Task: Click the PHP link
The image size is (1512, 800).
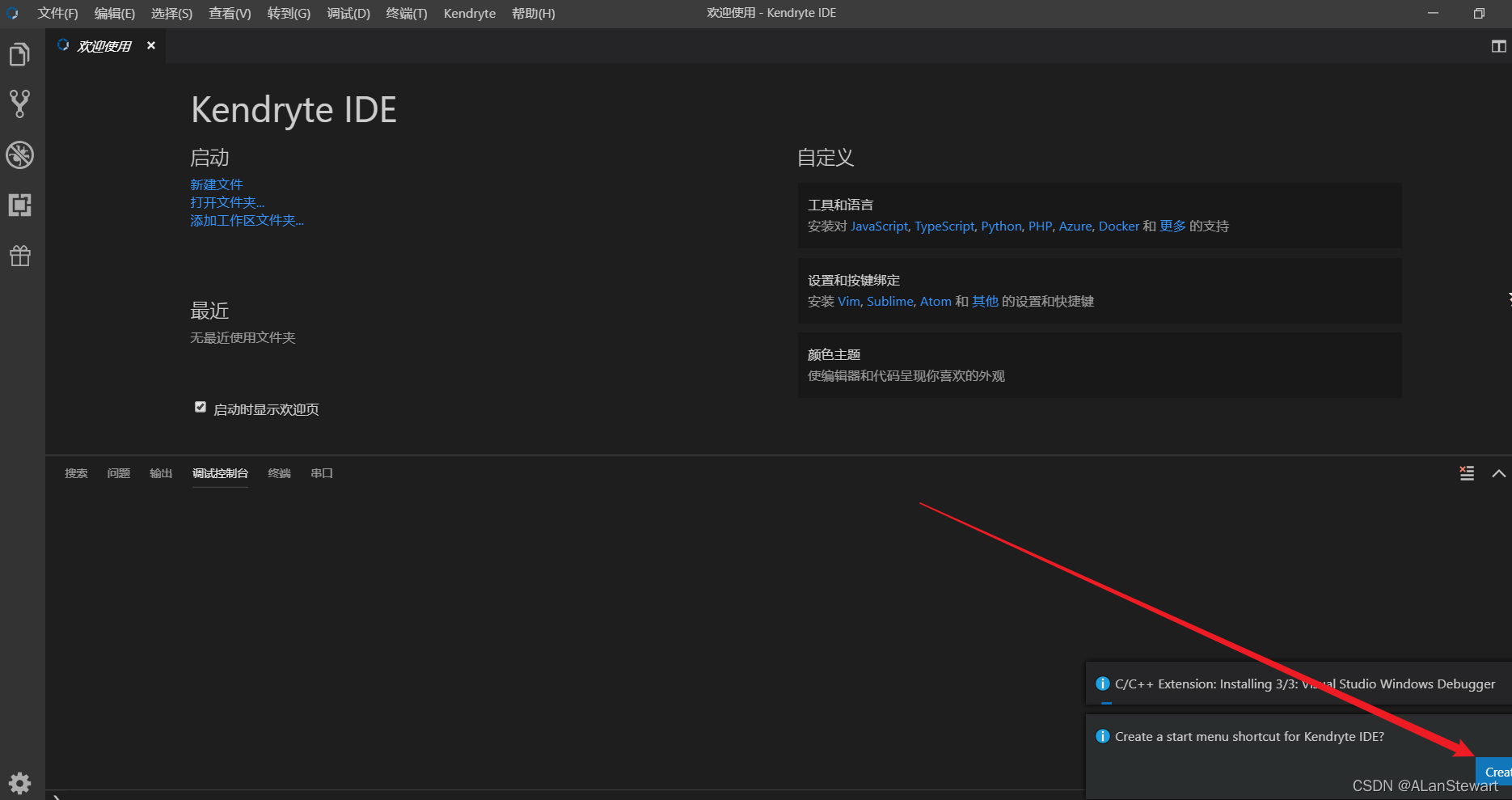Action: [1040, 226]
